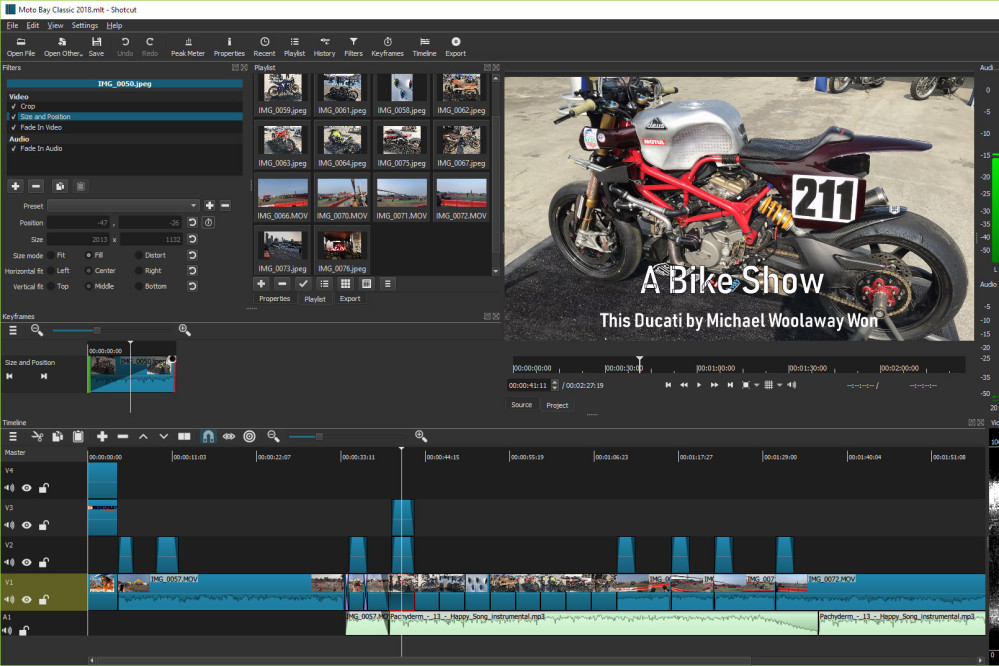The width and height of the screenshot is (999, 666).
Task: Open keyframes panel hamburger menu
Action: coord(13,330)
